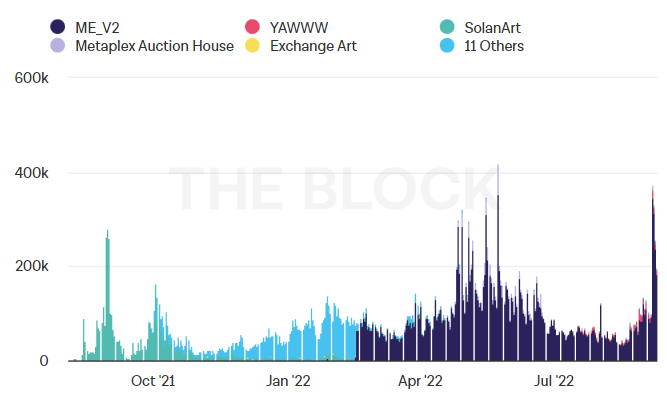Select the Jul '22 axis label

tap(554, 381)
